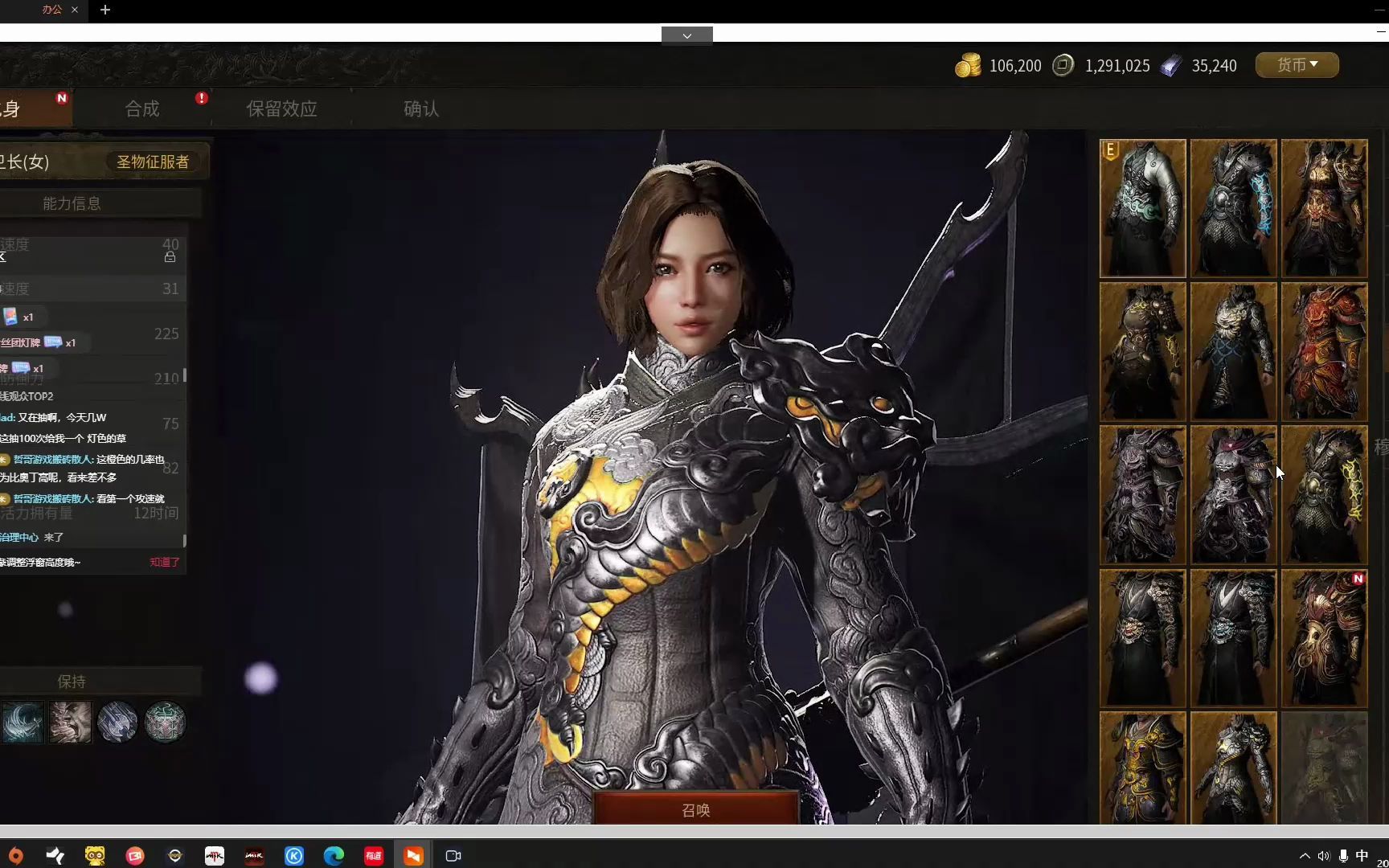Viewport: 1389px width, 868px height.
Task: Click the wave skill icon under 保持
Action: coord(23,722)
